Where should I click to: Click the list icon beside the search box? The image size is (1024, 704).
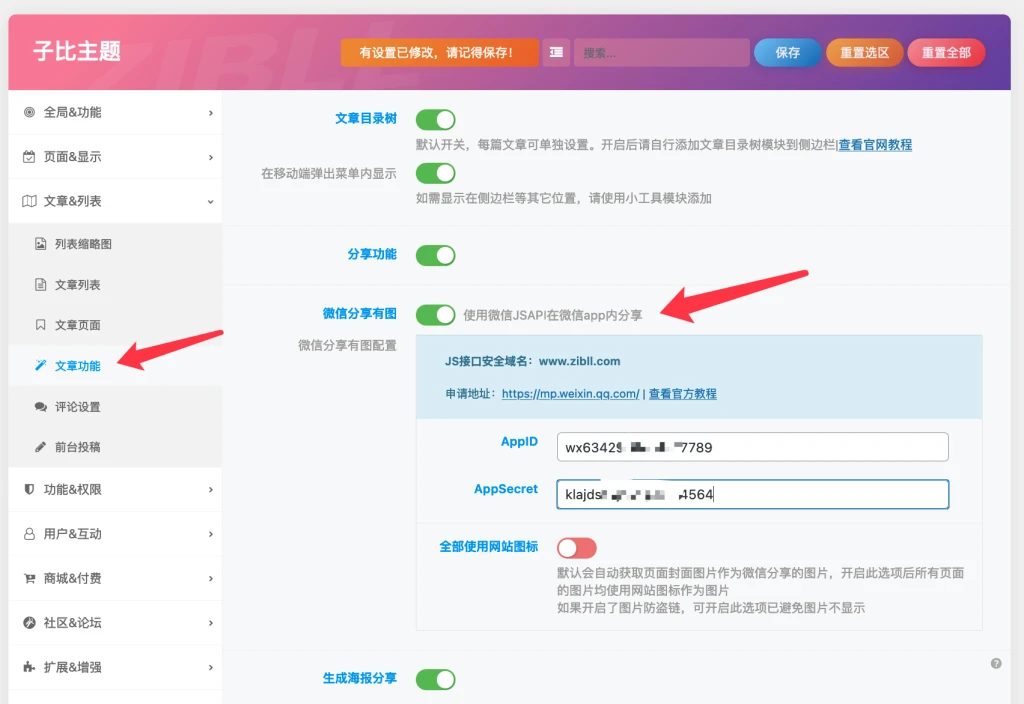point(556,52)
